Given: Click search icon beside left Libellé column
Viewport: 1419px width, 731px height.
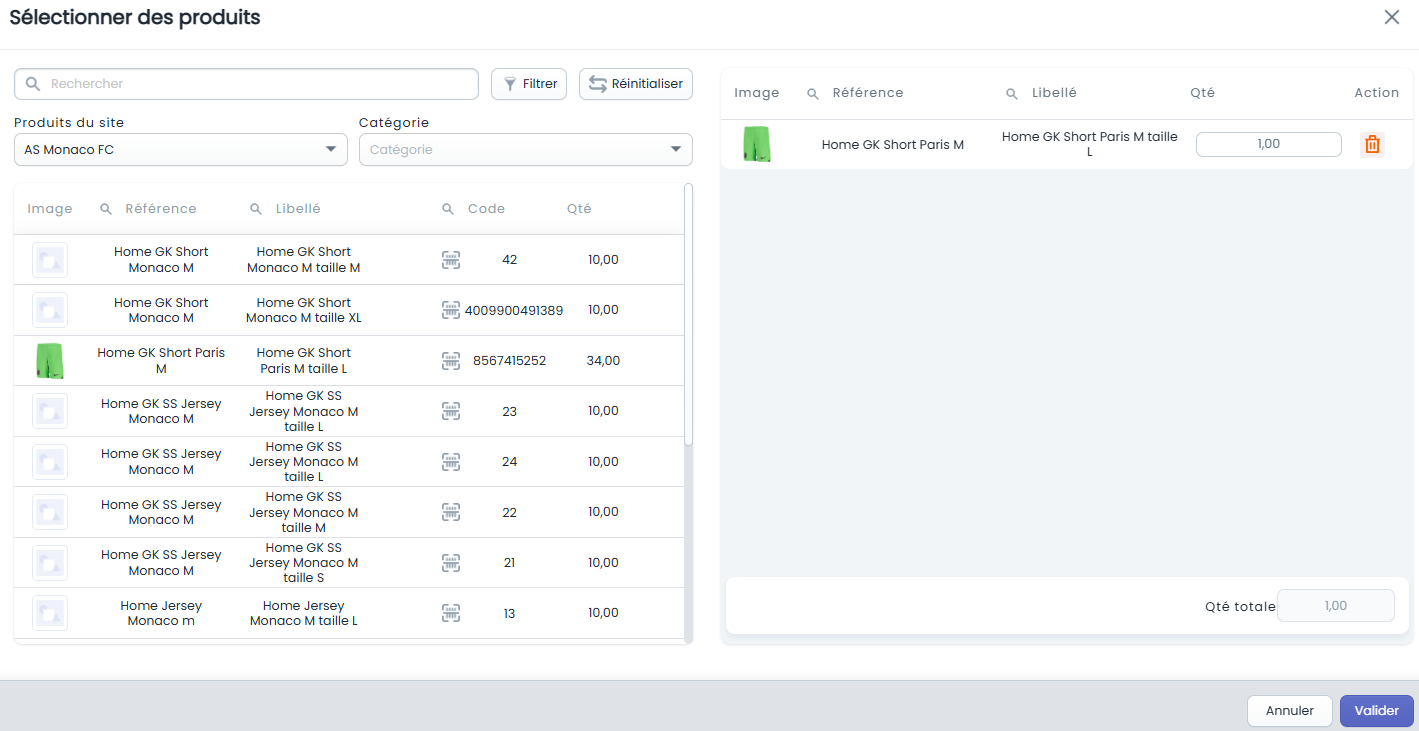Looking at the screenshot, I should click(x=257, y=209).
